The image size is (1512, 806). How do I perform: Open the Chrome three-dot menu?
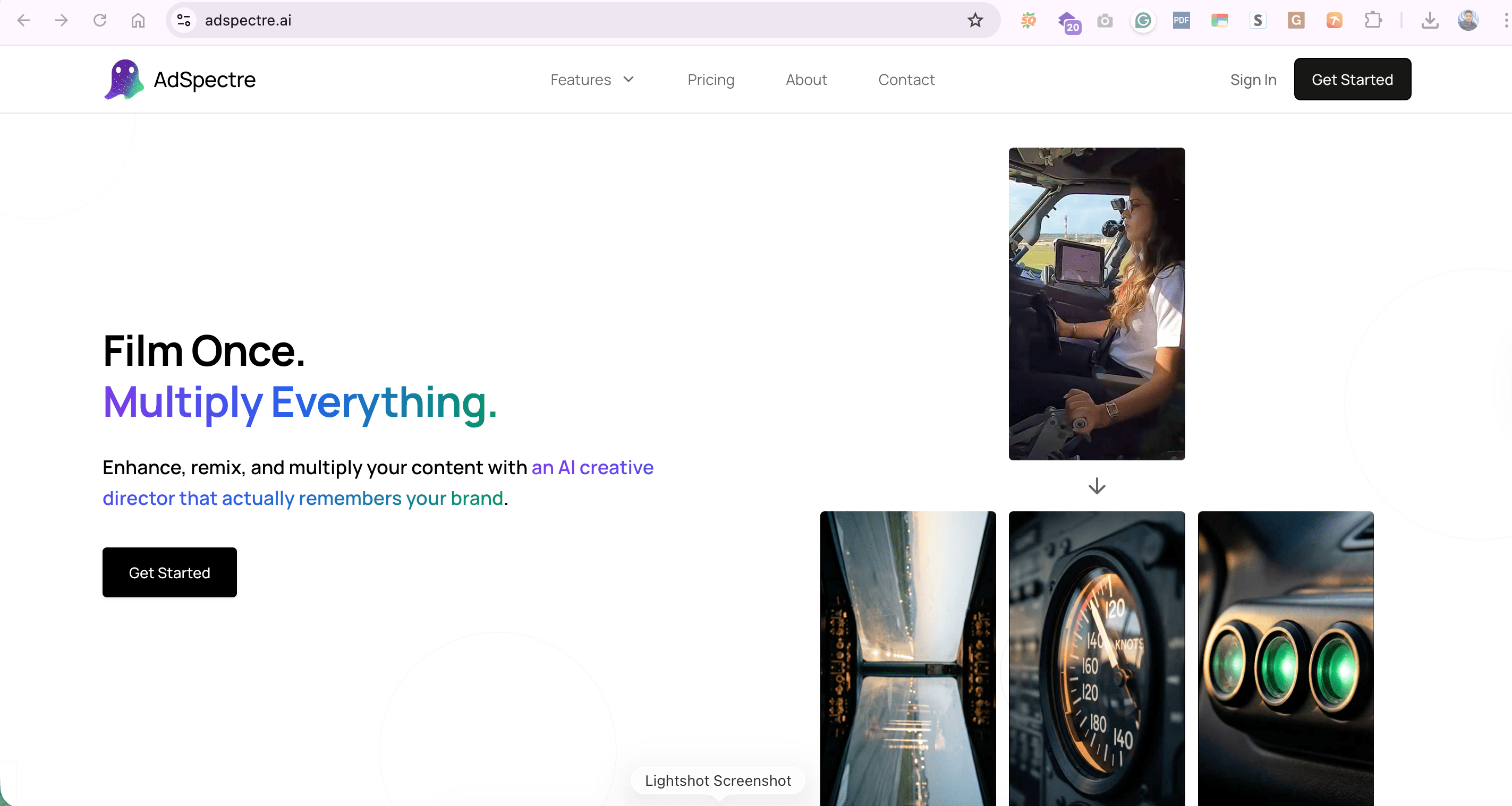click(1505, 21)
